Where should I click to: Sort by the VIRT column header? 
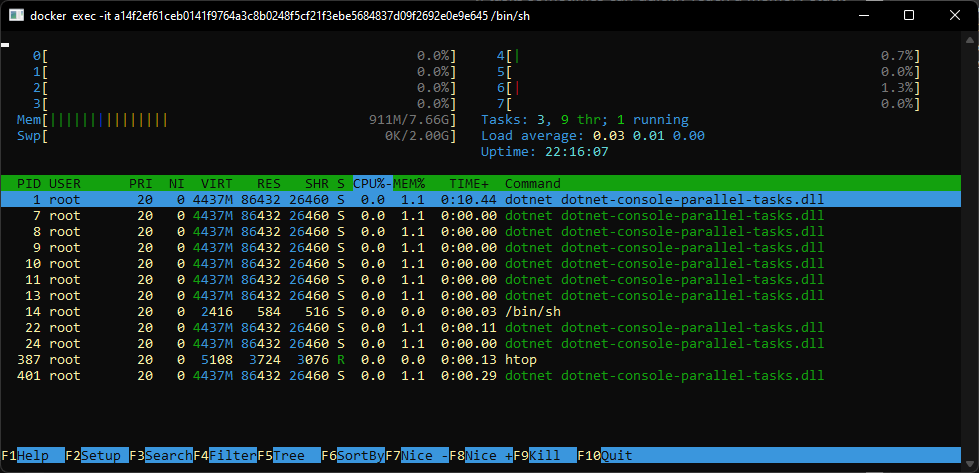(x=217, y=183)
